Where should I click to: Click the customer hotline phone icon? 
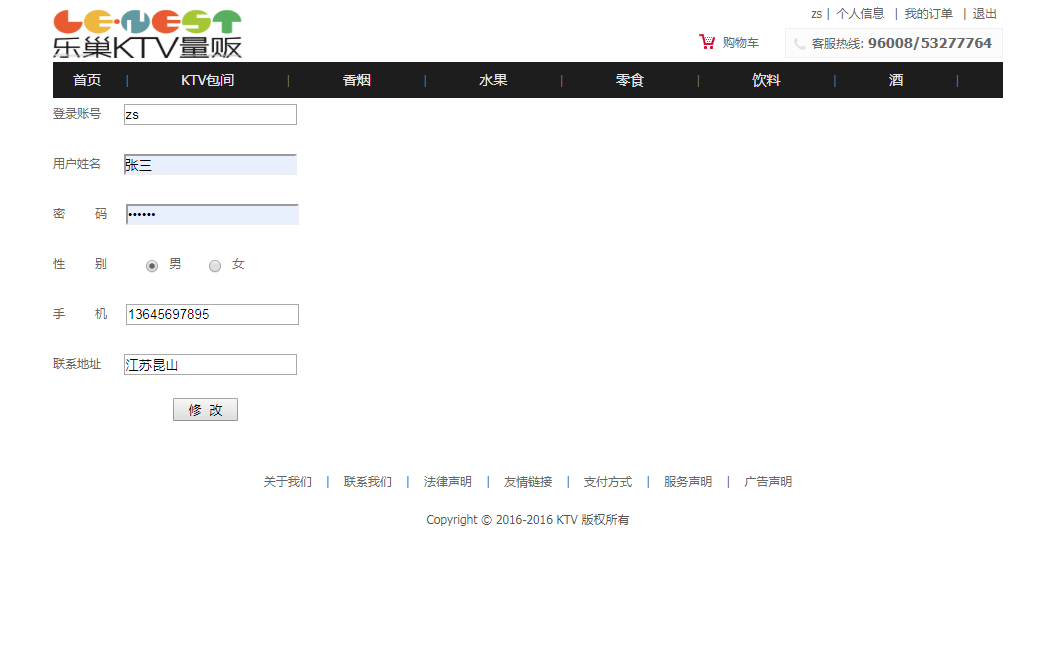click(799, 44)
